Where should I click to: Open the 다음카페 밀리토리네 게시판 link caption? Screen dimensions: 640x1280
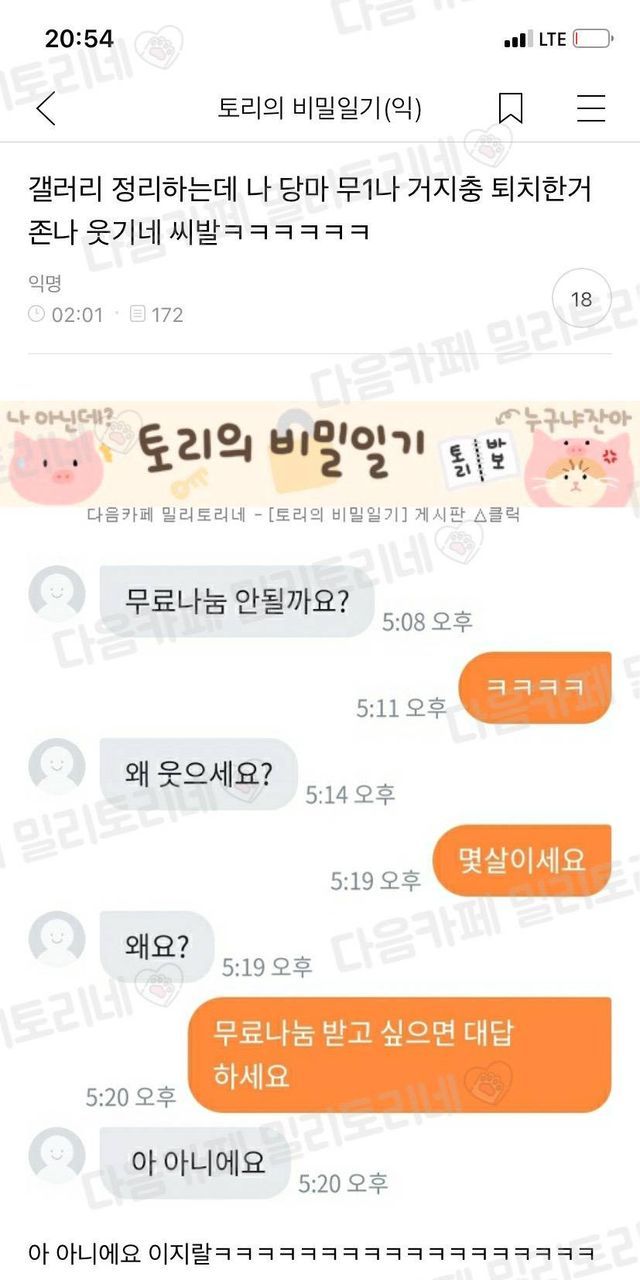(x=303, y=517)
